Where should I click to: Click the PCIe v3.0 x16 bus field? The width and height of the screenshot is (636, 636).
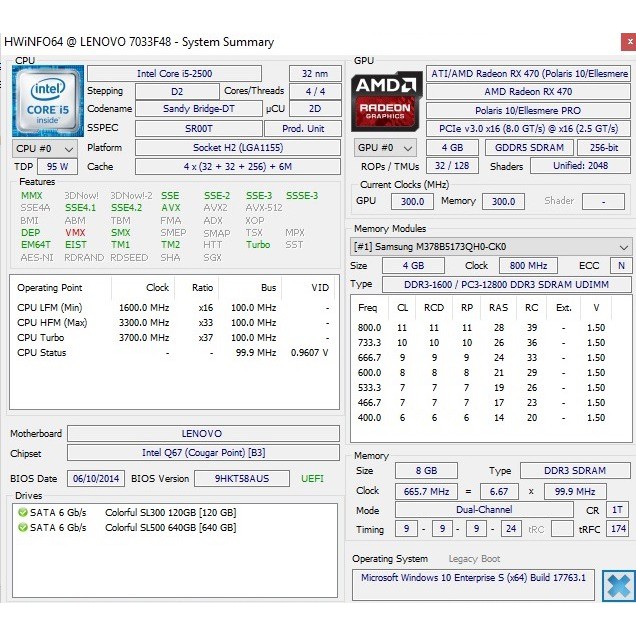pos(528,129)
